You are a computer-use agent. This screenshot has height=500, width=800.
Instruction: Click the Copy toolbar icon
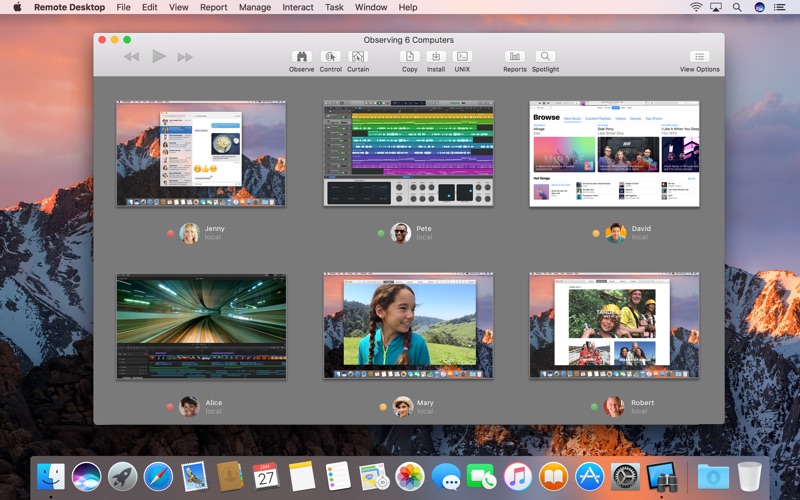pyautogui.click(x=409, y=57)
